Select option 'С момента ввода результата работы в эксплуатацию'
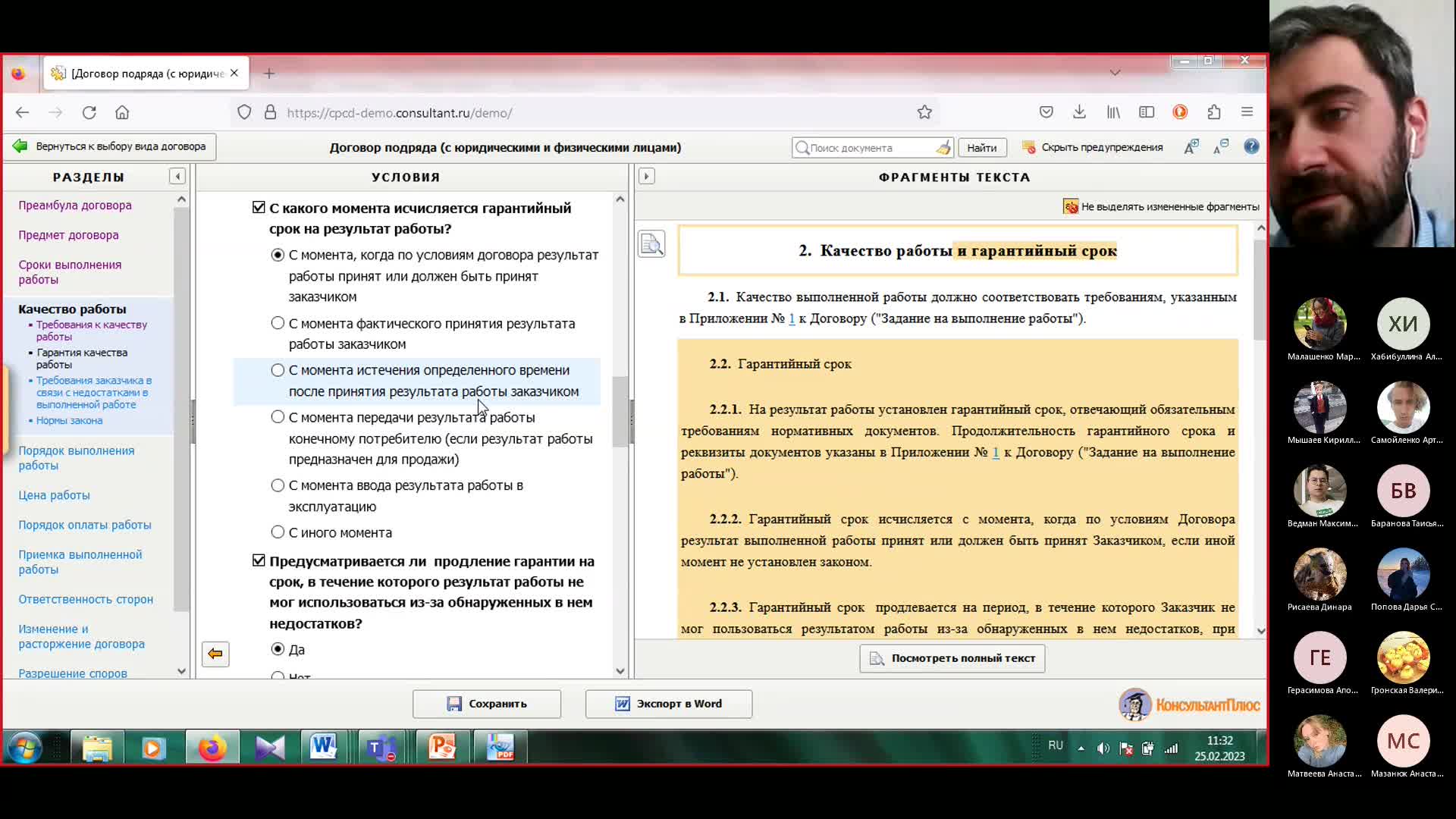Image resolution: width=1456 pixels, height=819 pixels. 278,485
